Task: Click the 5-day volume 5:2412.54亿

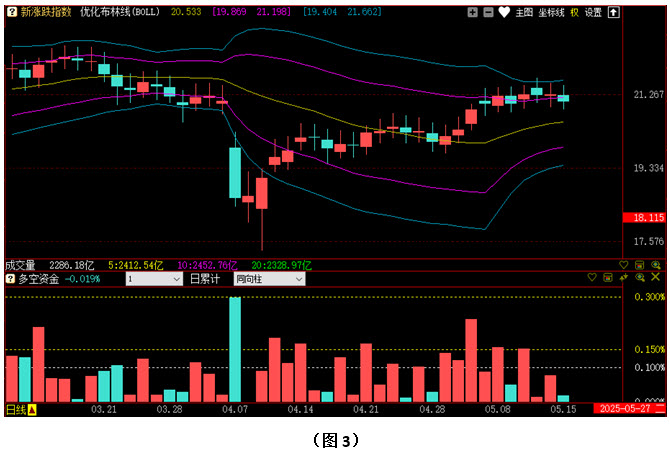Action: [135, 265]
